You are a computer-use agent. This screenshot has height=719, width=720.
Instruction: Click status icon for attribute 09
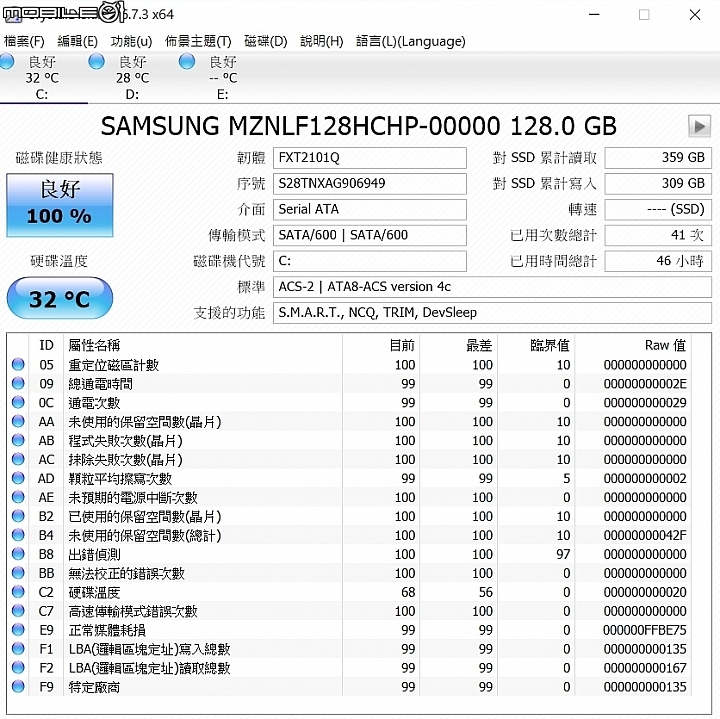point(18,383)
